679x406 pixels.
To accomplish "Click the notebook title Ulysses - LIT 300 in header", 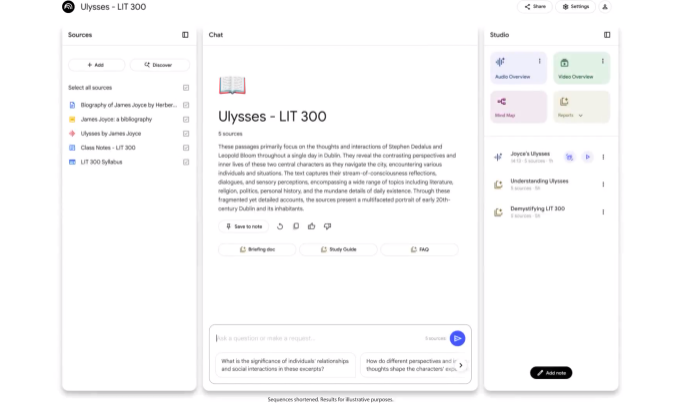I will [113, 7].
